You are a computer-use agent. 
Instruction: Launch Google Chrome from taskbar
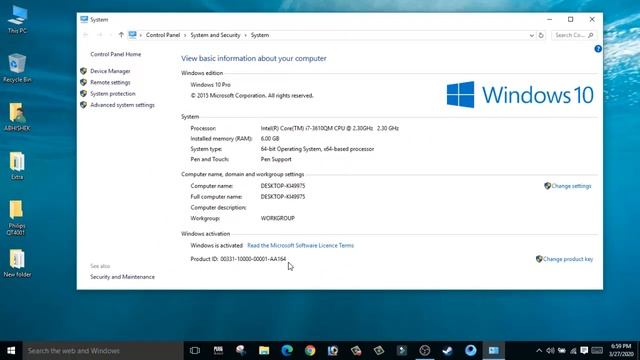tap(310, 351)
